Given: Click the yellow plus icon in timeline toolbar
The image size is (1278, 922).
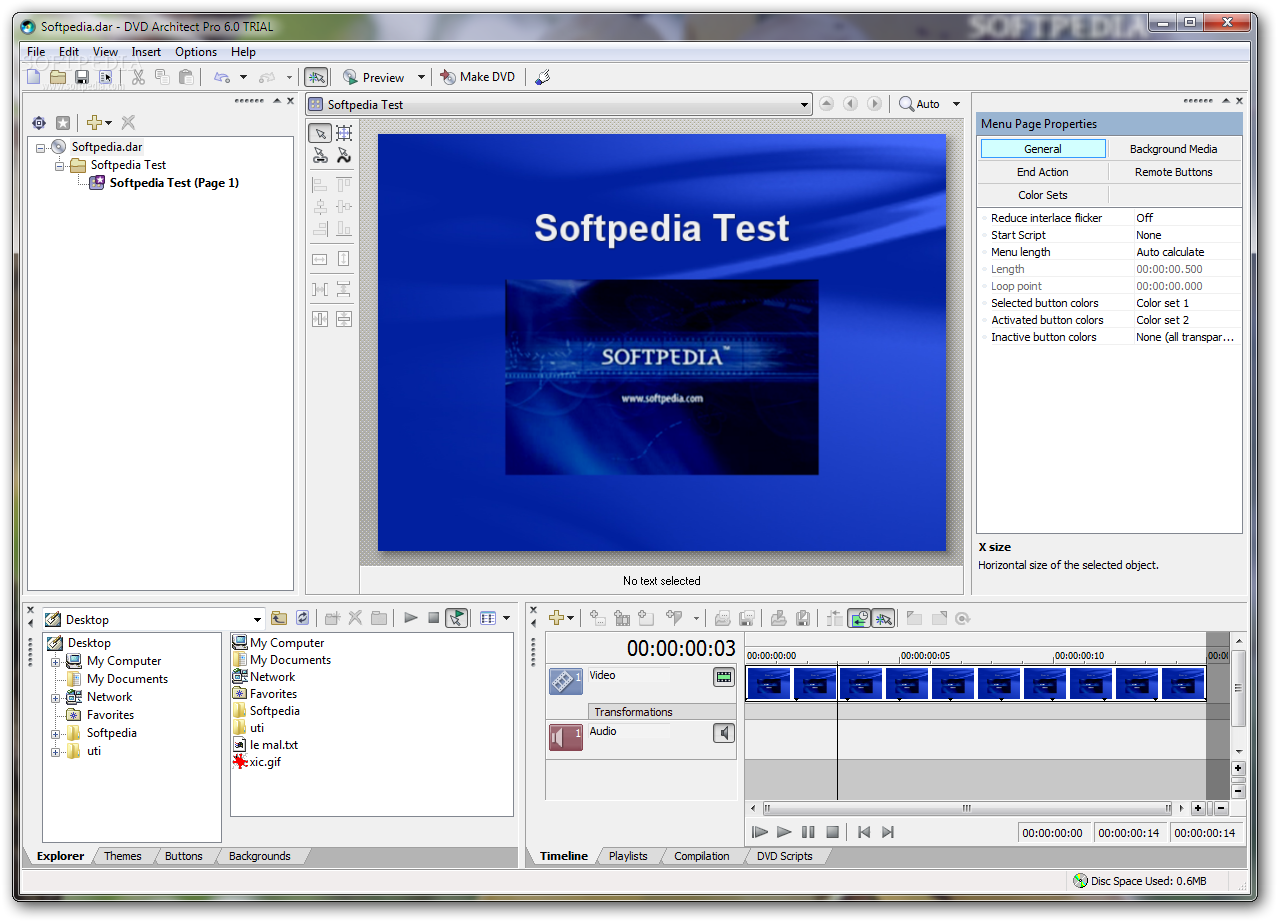Looking at the screenshot, I should coord(557,618).
